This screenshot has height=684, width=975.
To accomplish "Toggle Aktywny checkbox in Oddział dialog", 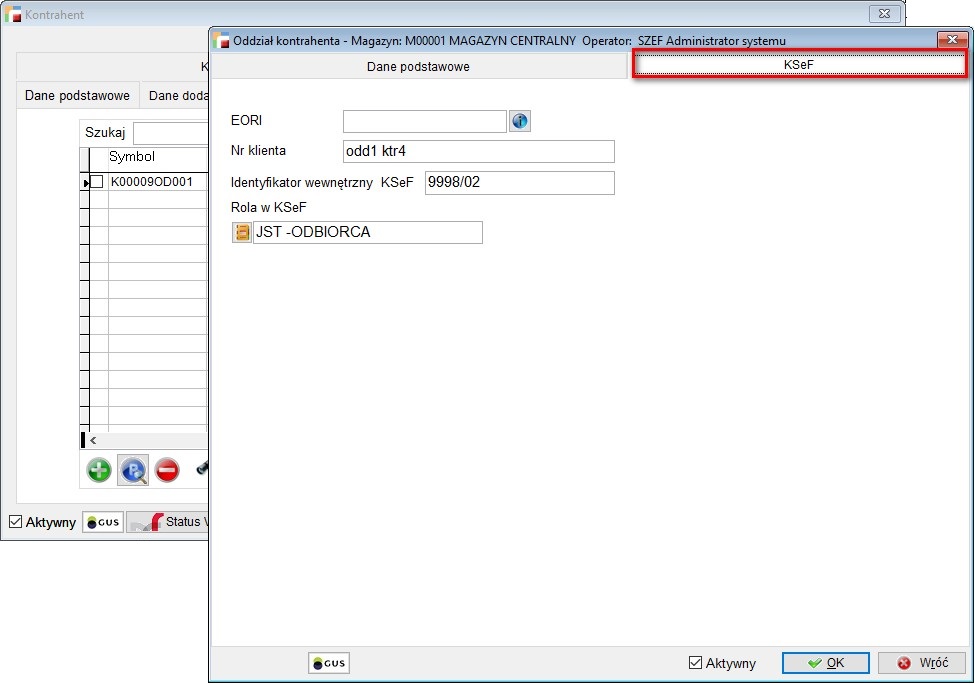I will [x=696, y=663].
